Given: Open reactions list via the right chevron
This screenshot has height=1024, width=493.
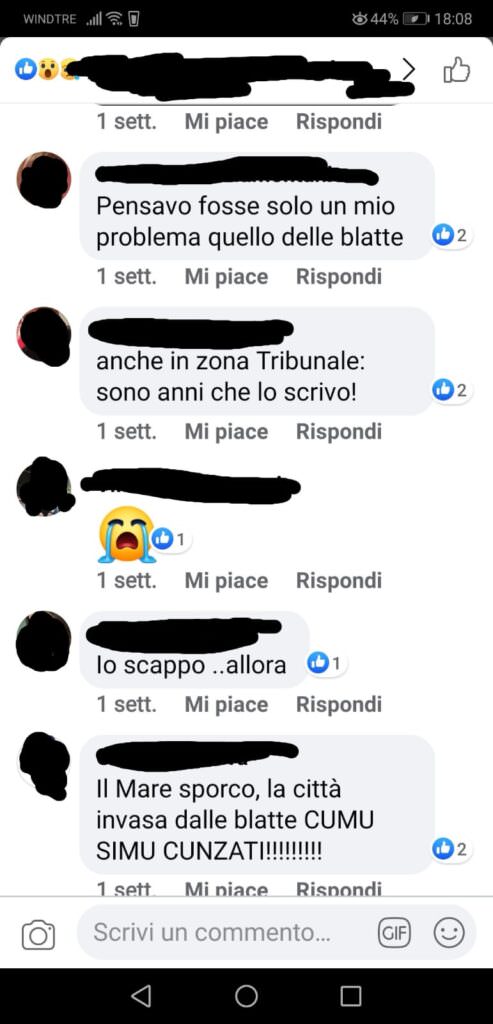Looking at the screenshot, I should (409, 69).
